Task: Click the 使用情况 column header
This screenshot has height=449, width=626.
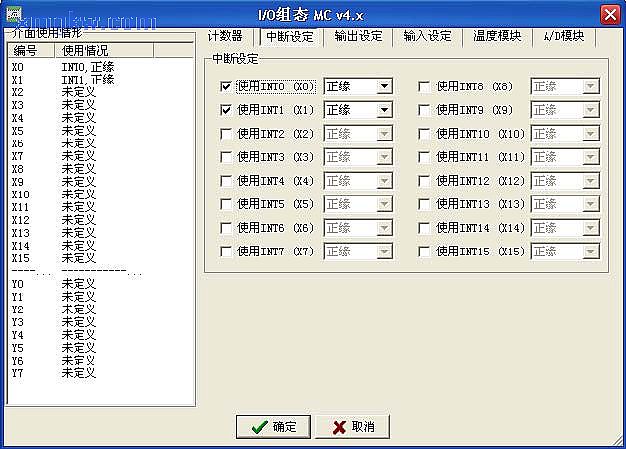Action: 102,50
